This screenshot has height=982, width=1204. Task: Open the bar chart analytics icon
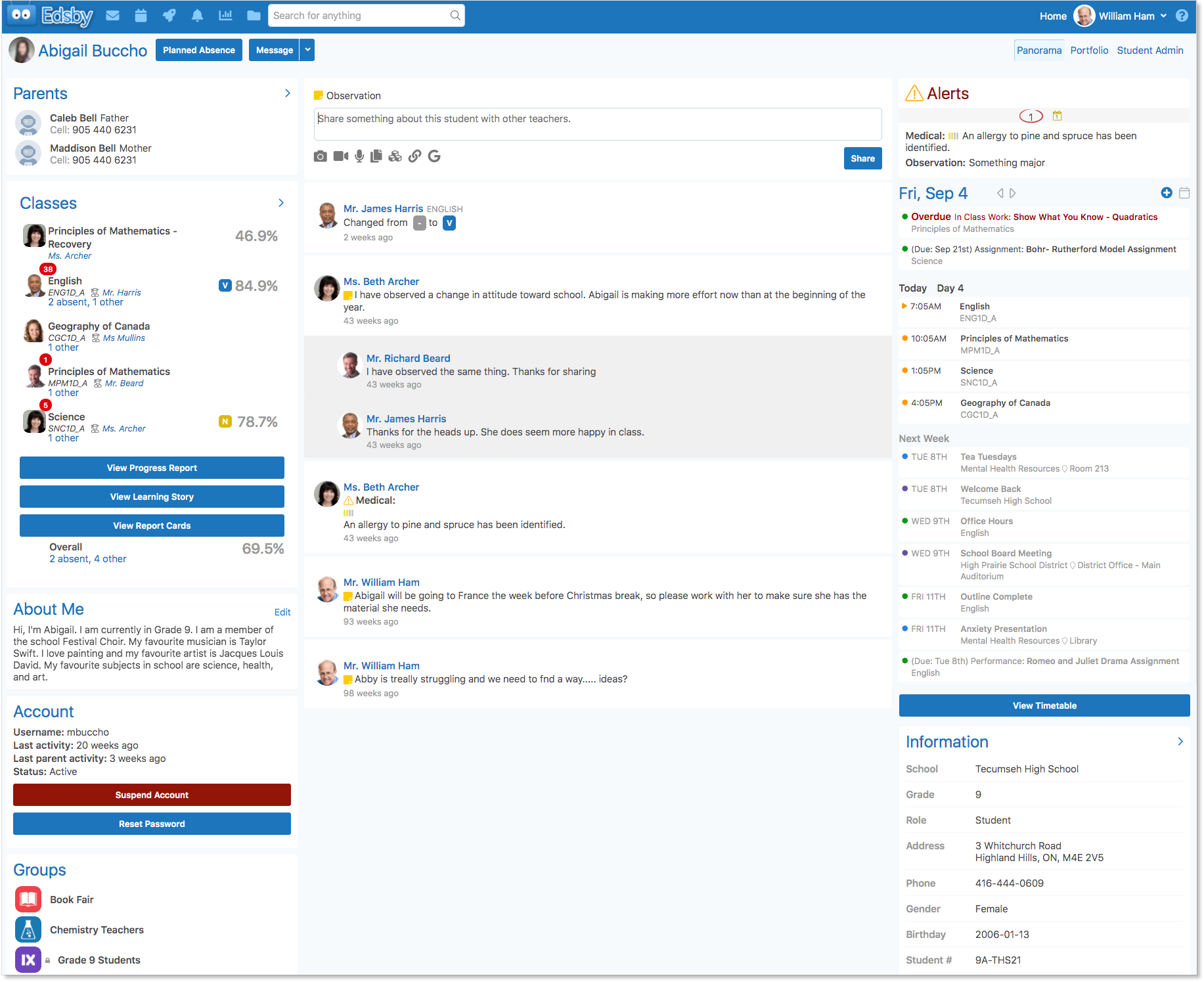[x=225, y=16]
